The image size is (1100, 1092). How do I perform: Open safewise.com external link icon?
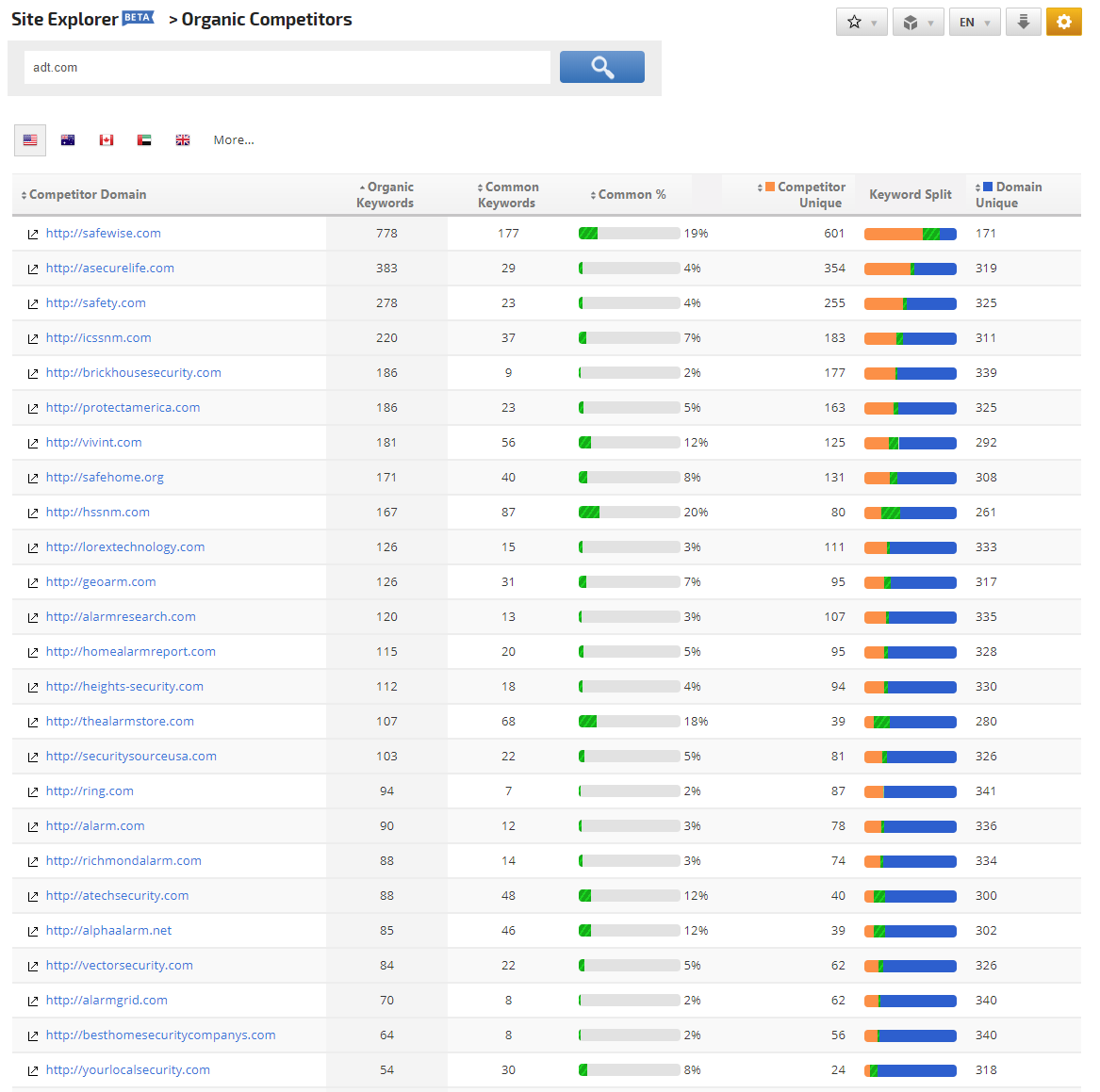tap(33, 235)
